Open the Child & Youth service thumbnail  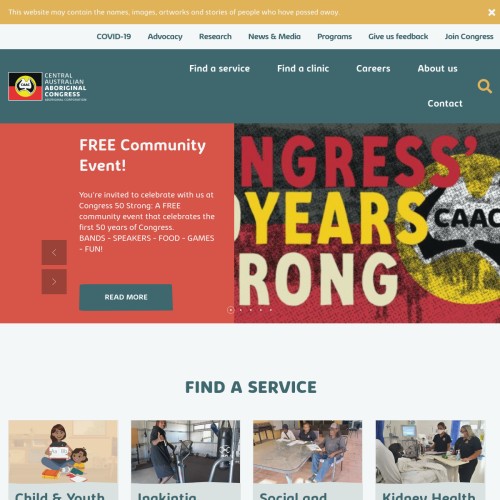[63, 452]
